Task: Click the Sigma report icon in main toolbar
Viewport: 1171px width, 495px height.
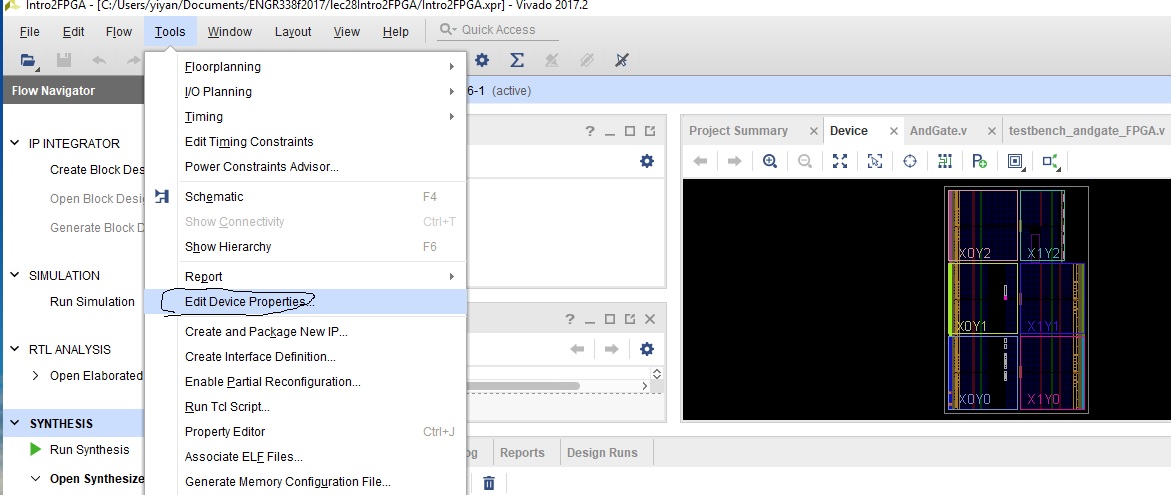Action: [x=517, y=60]
